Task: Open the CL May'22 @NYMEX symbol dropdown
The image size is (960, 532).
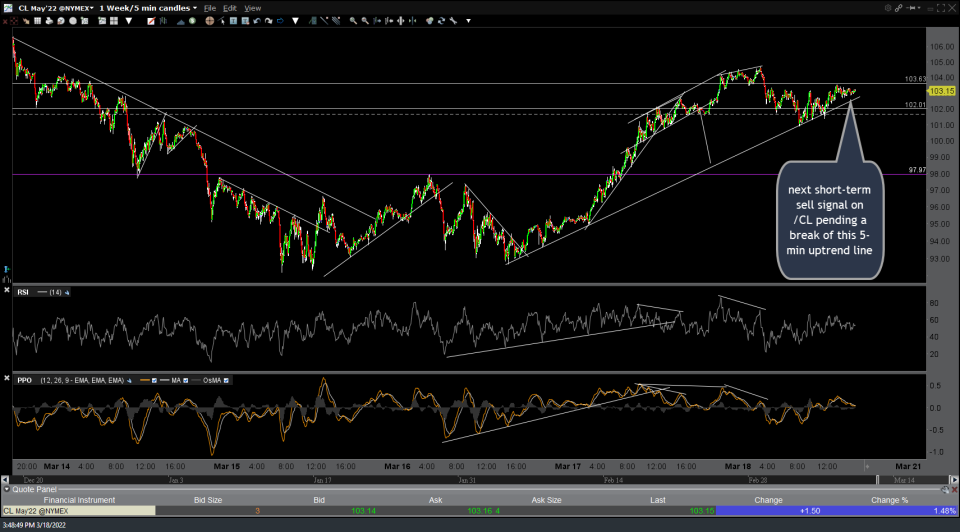Action: point(56,8)
